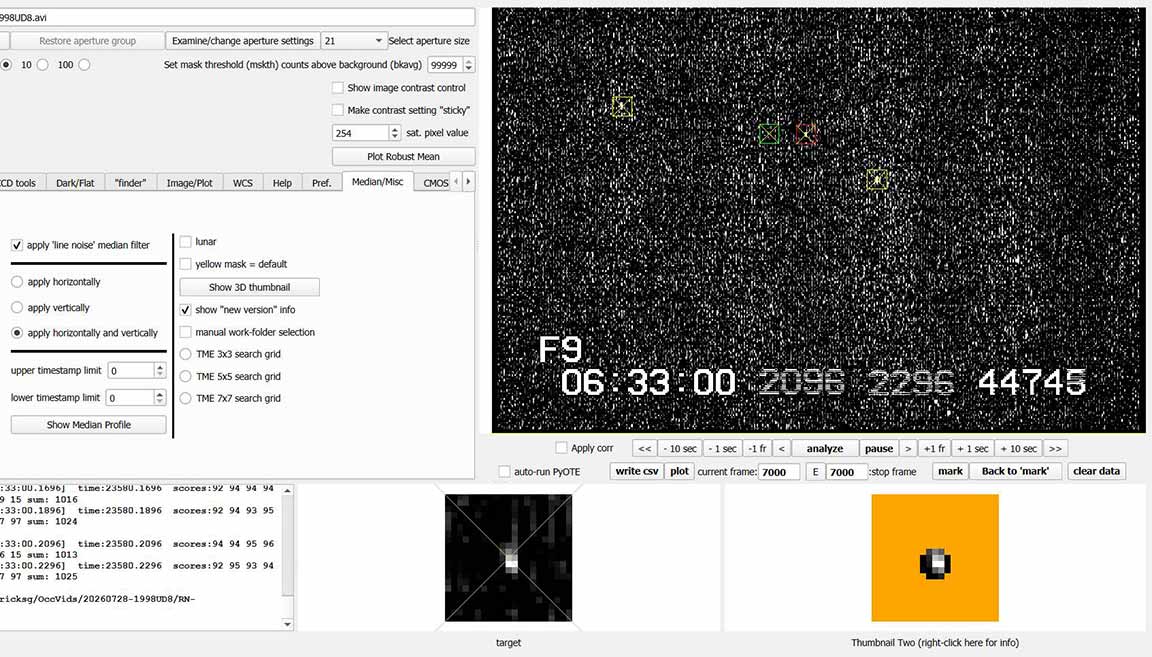Adjust the mask threshold spinner arrows

(469, 65)
